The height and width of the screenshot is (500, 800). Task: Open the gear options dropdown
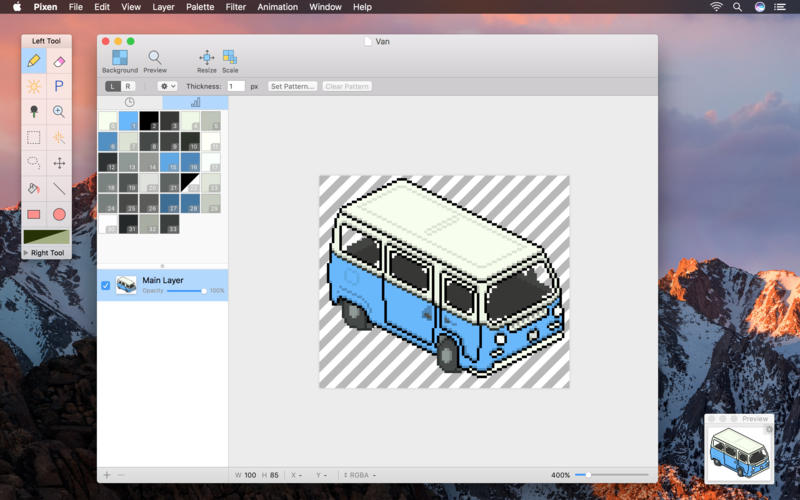tap(167, 87)
